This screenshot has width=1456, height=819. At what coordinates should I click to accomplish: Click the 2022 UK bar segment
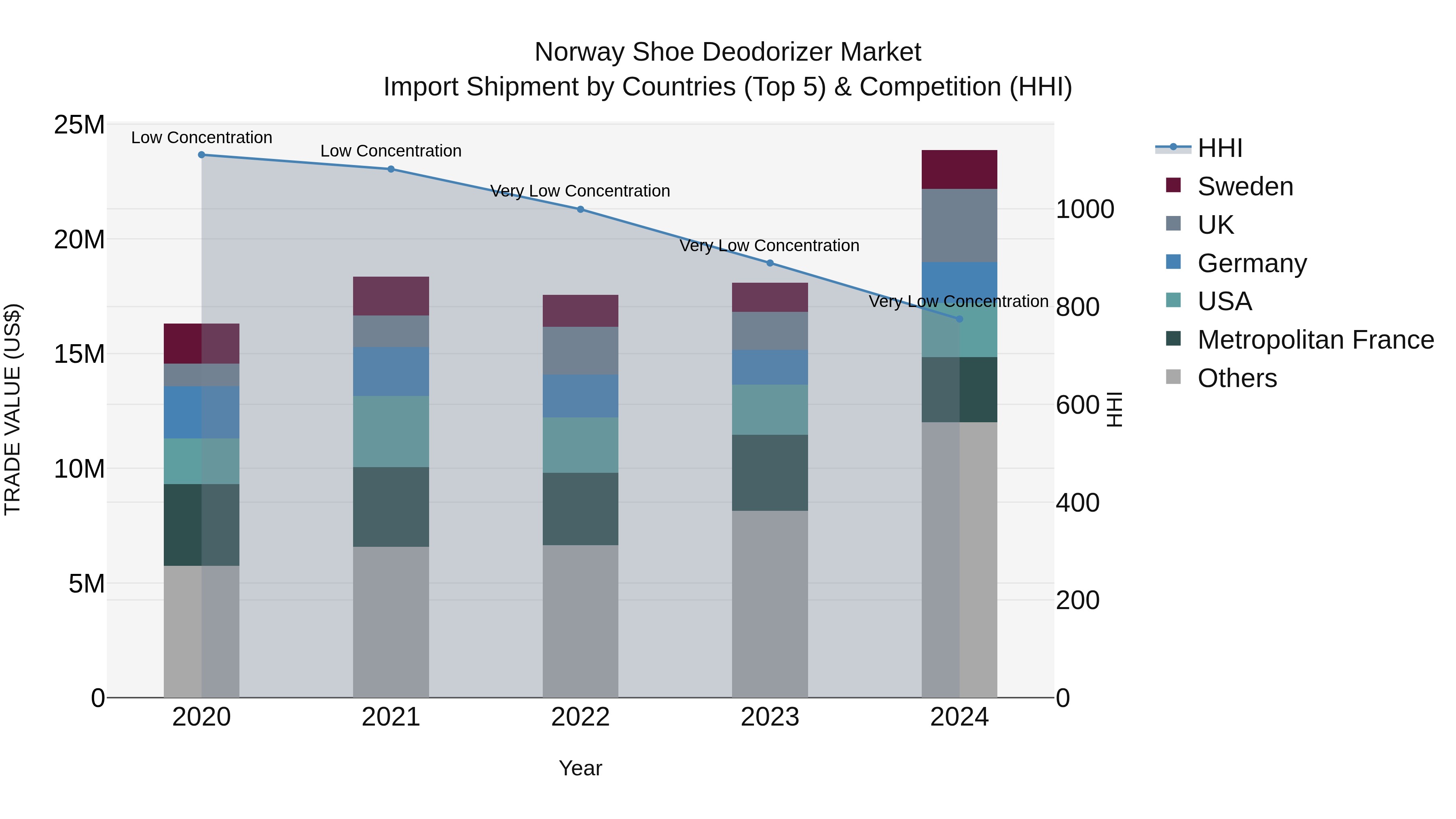click(580, 351)
